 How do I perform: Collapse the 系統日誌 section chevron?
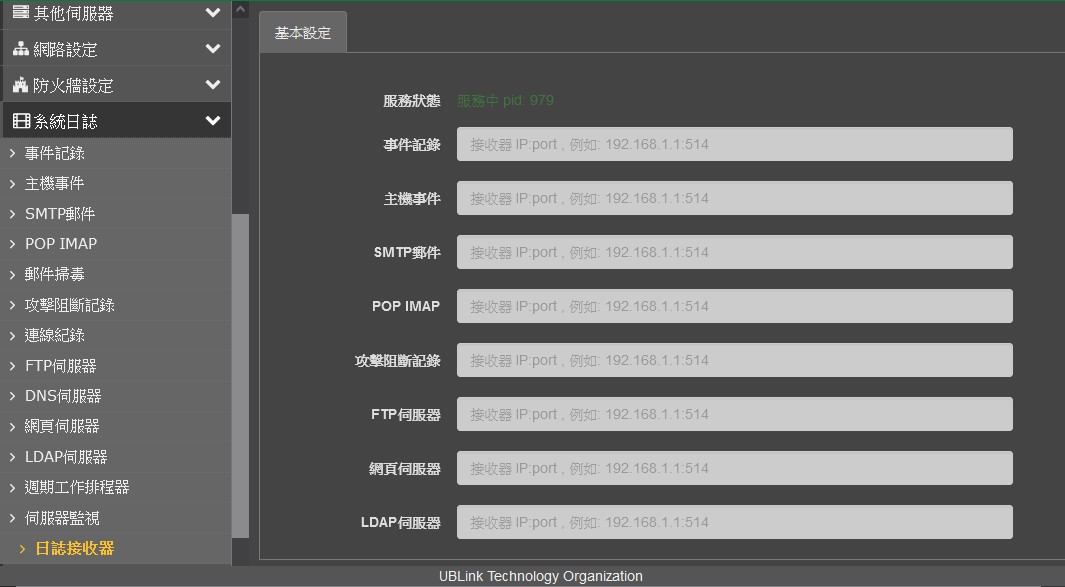212,121
